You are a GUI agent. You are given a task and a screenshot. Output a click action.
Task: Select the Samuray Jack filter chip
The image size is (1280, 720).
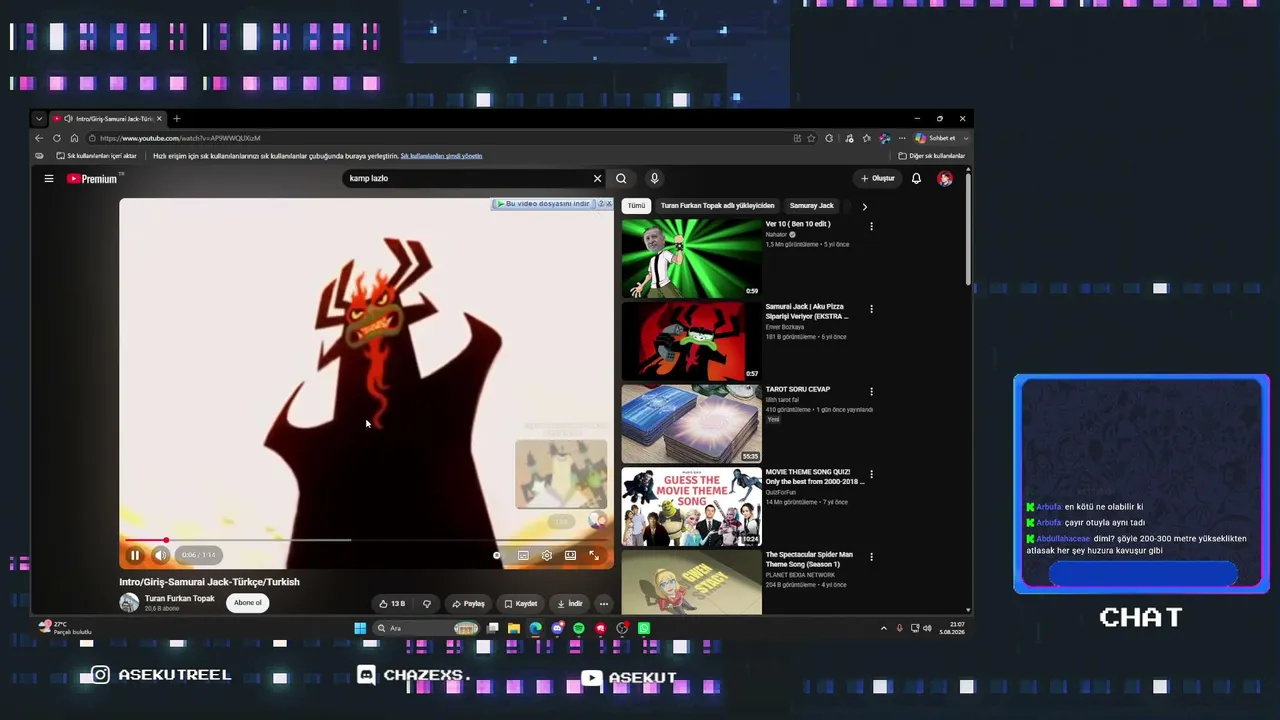coord(811,206)
